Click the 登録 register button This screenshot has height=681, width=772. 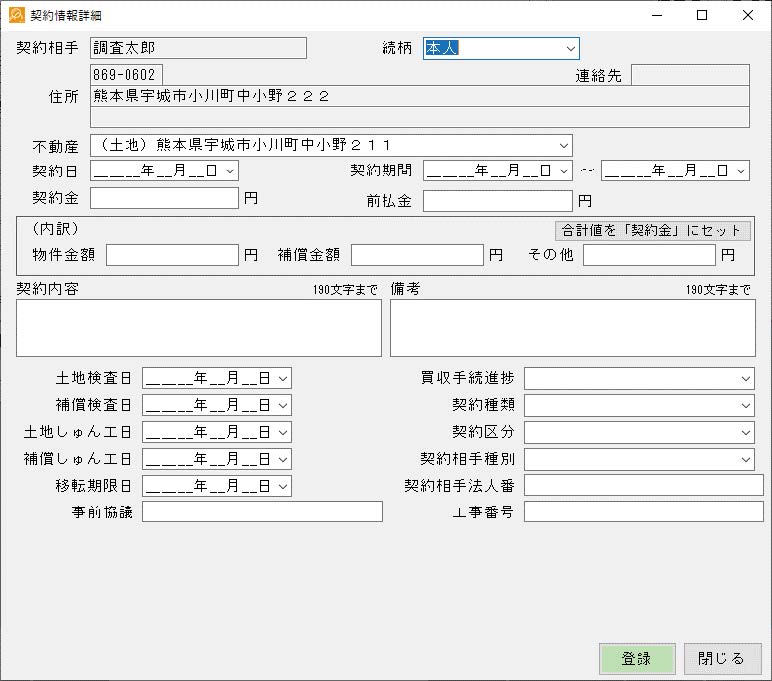[637, 658]
